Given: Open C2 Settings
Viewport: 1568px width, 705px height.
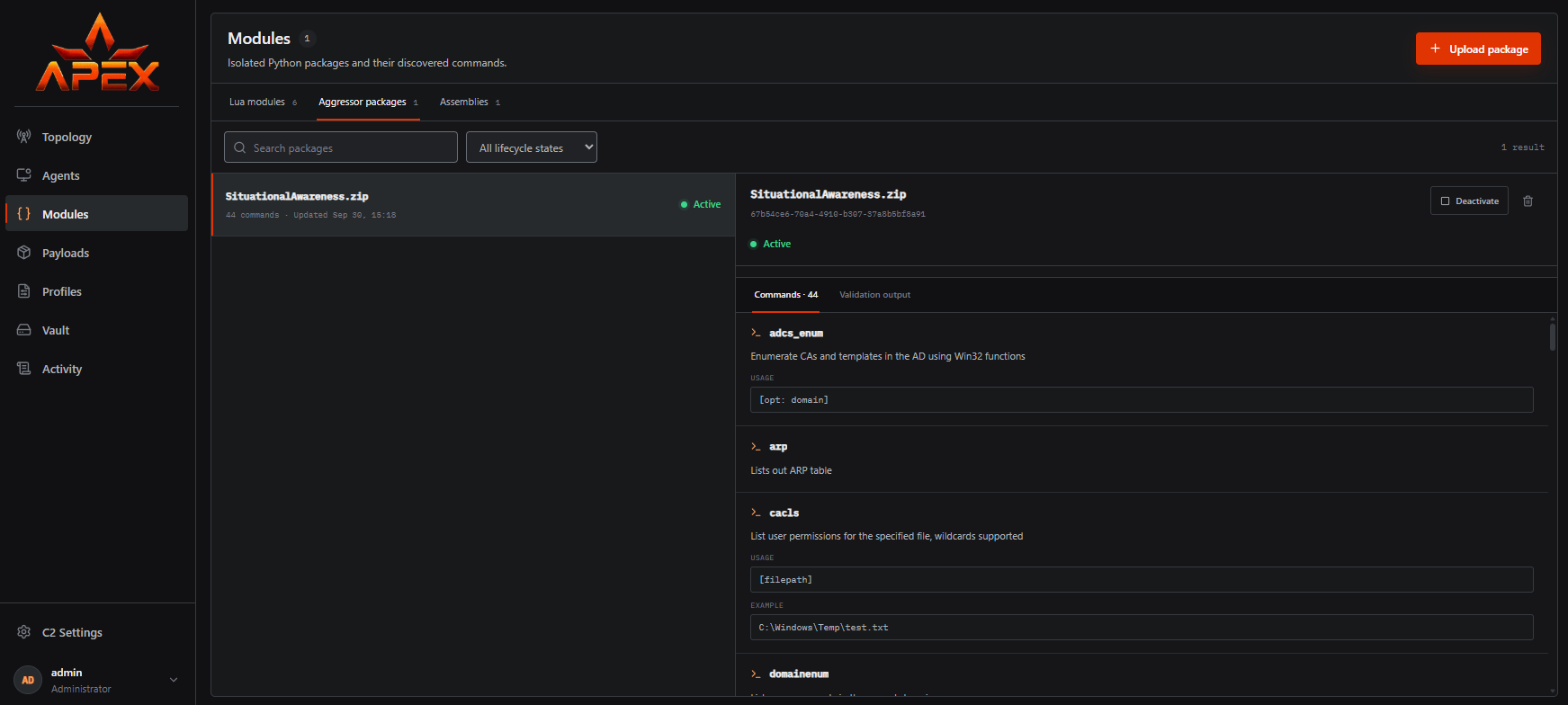Looking at the screenshot, I should (96, 632).
